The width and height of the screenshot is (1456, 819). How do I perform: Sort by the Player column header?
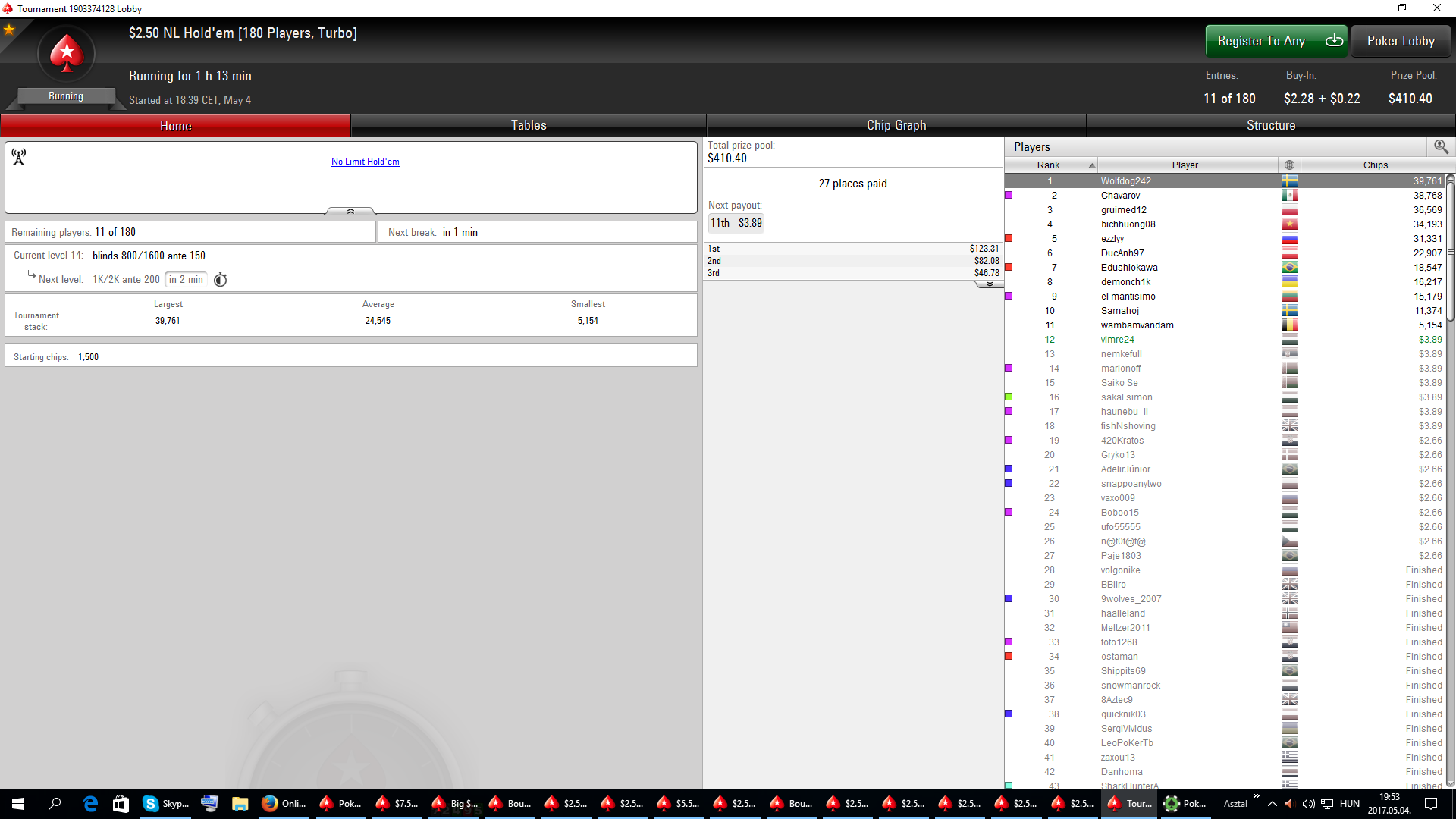[x=1188, y=165]
